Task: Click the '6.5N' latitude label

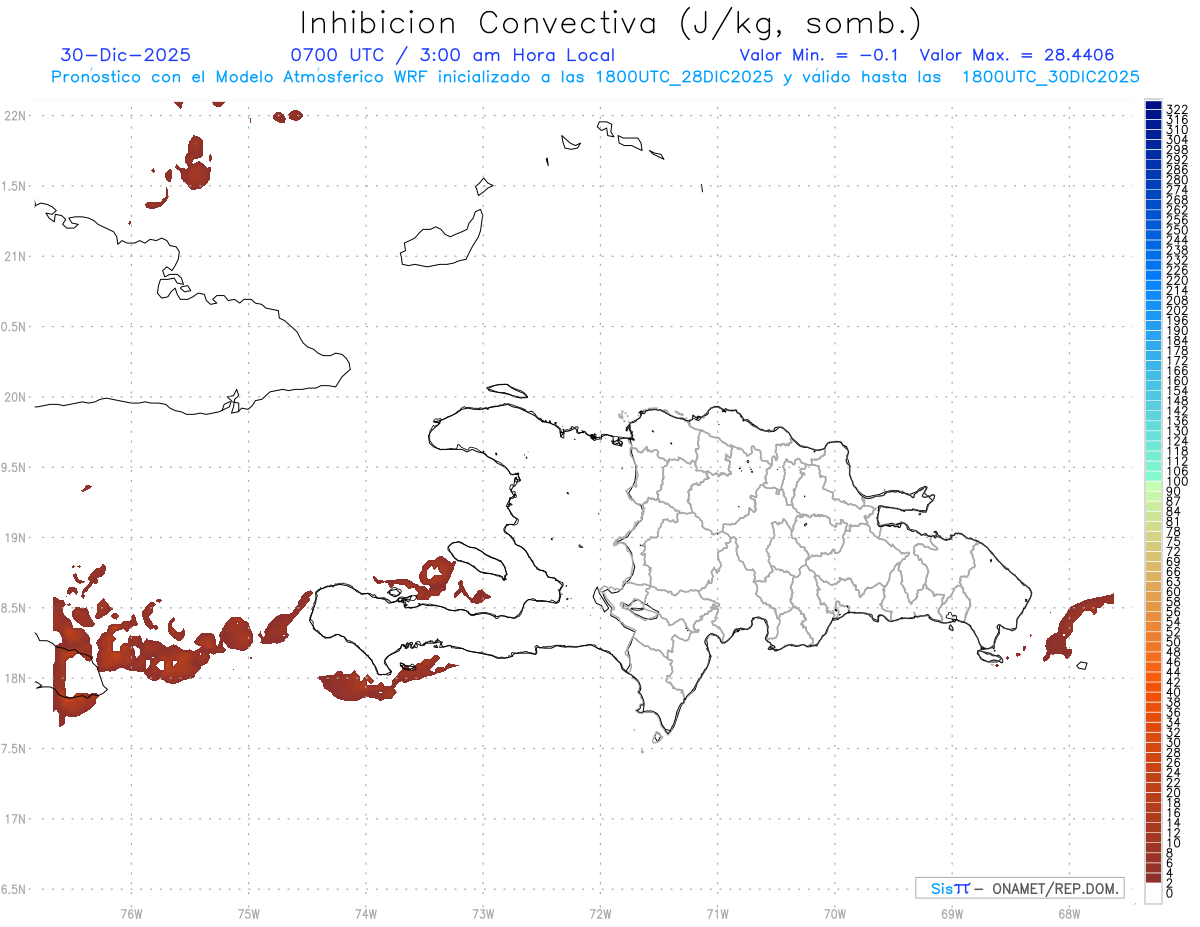Action: (15, 889)
